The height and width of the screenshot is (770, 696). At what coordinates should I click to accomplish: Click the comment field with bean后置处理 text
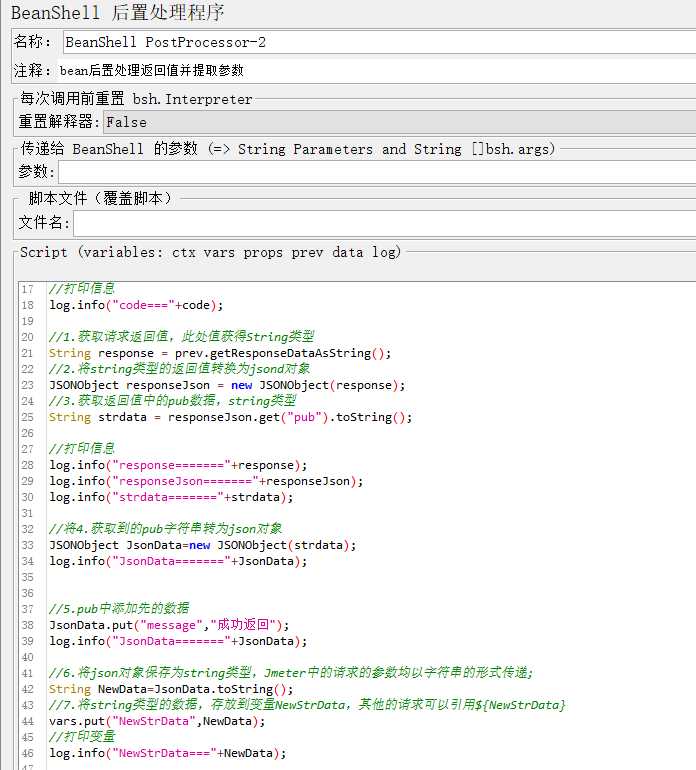(x=377, y=71)
